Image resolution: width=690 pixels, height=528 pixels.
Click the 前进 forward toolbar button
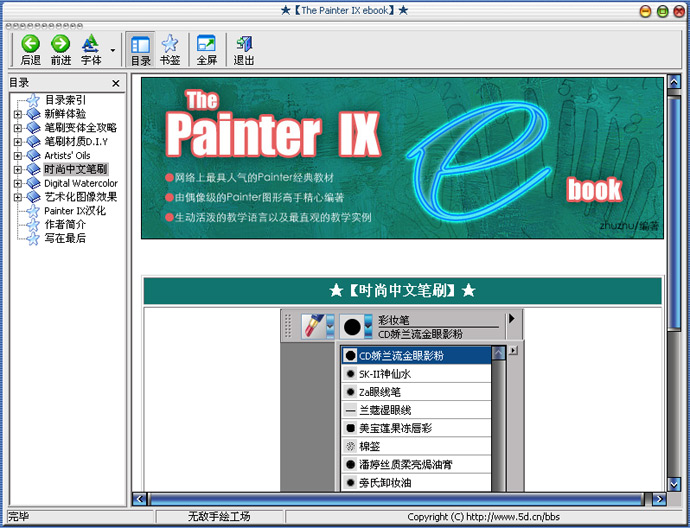61,50
